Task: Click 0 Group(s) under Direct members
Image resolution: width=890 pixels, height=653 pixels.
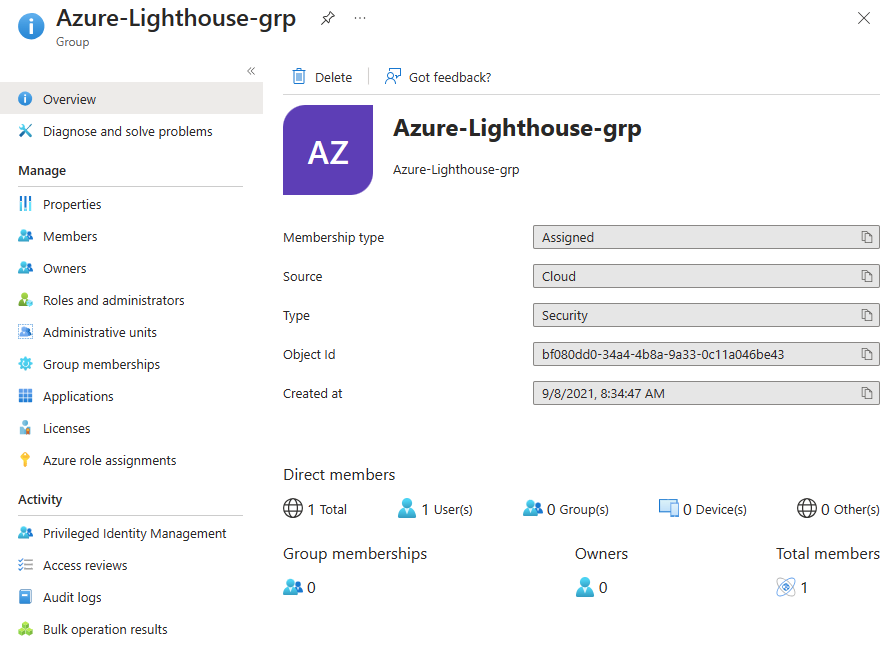Action: 565,509
